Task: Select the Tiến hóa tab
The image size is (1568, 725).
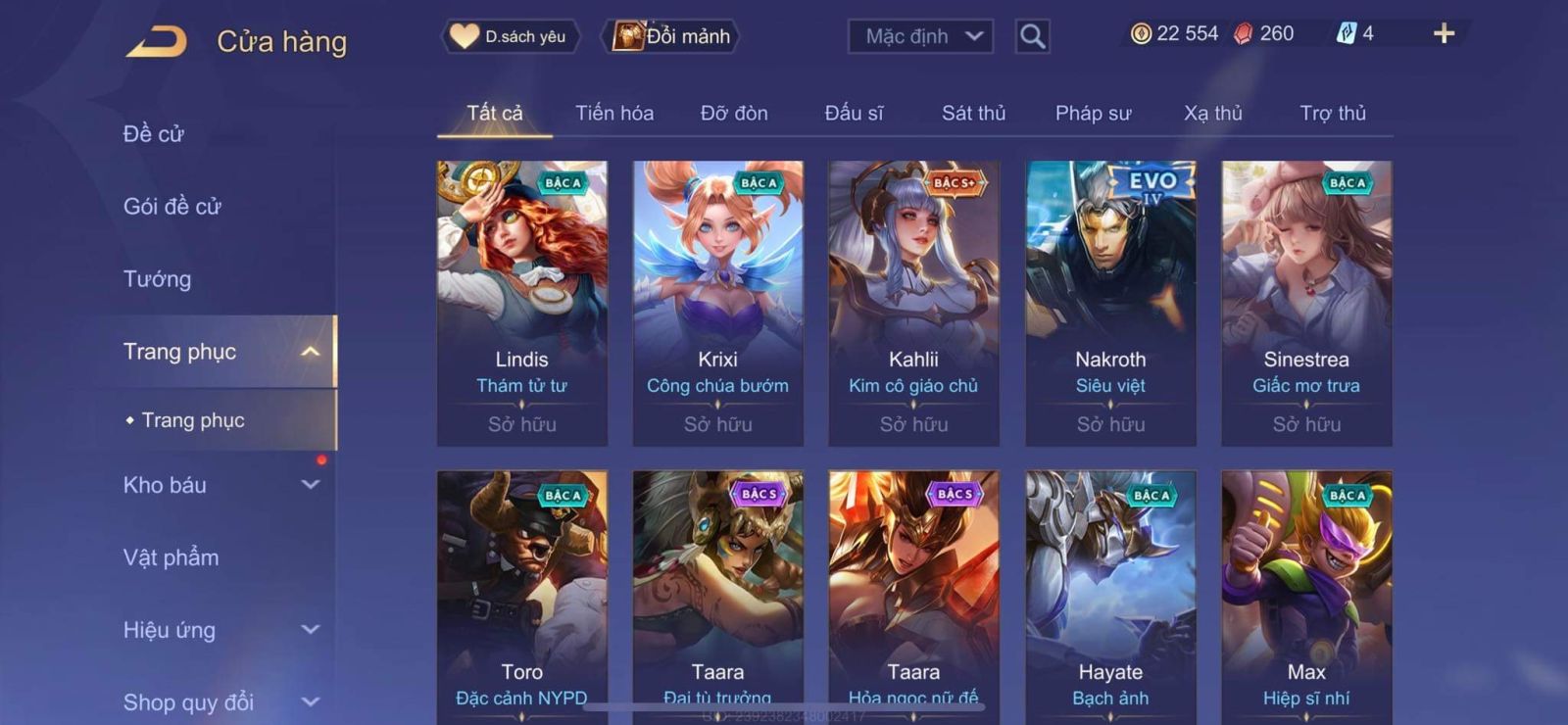Action: pyautogui.click(x=614, y=113)
